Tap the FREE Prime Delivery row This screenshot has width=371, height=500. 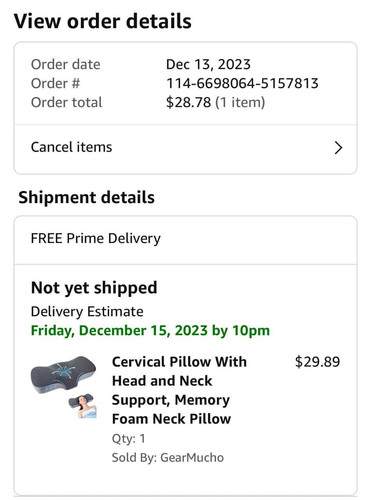(185, 239)
